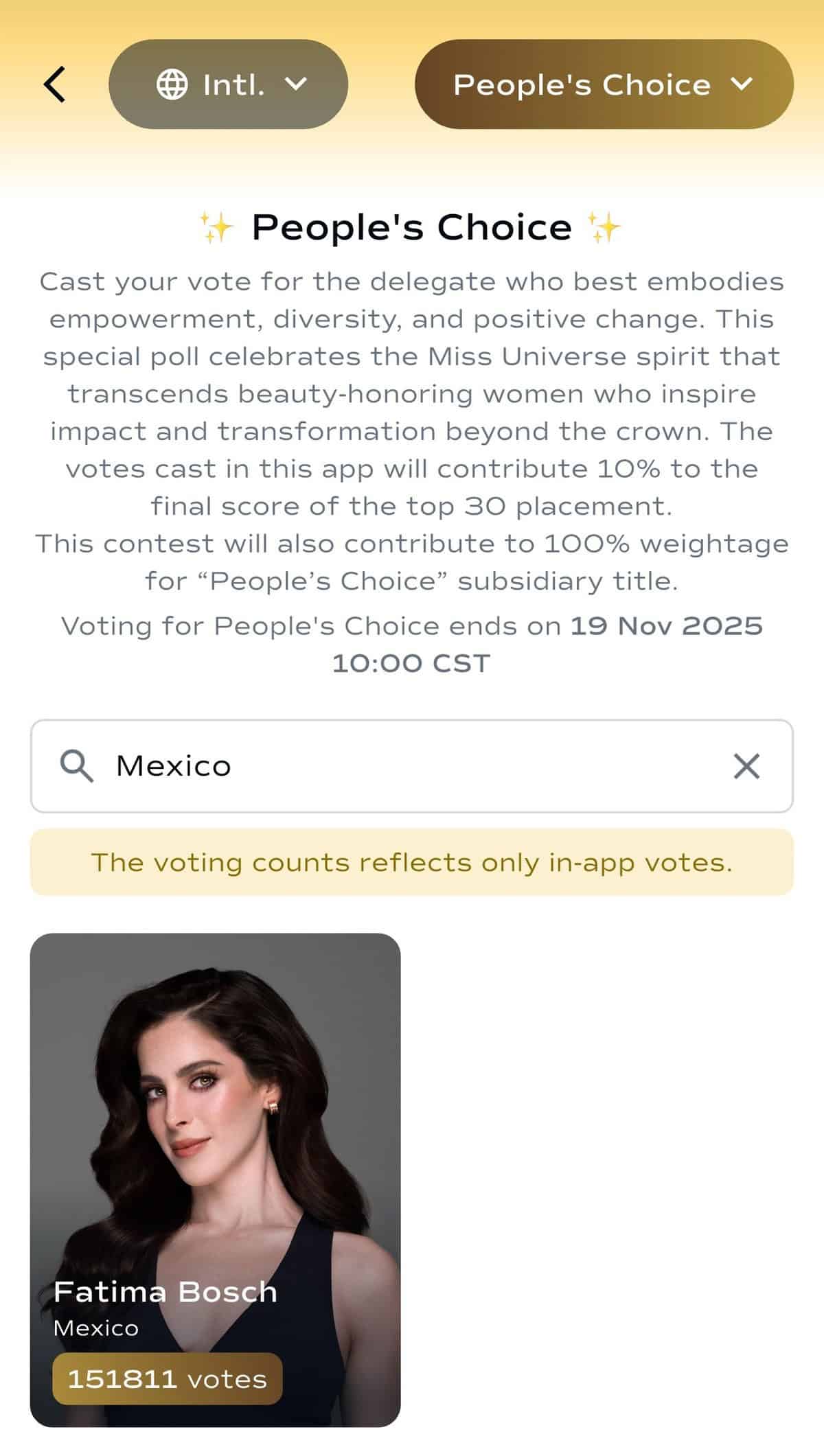Click the magnifying glass search icon
The width and height of the screenshot is (824, 1456).
click(x=76, y=765)
